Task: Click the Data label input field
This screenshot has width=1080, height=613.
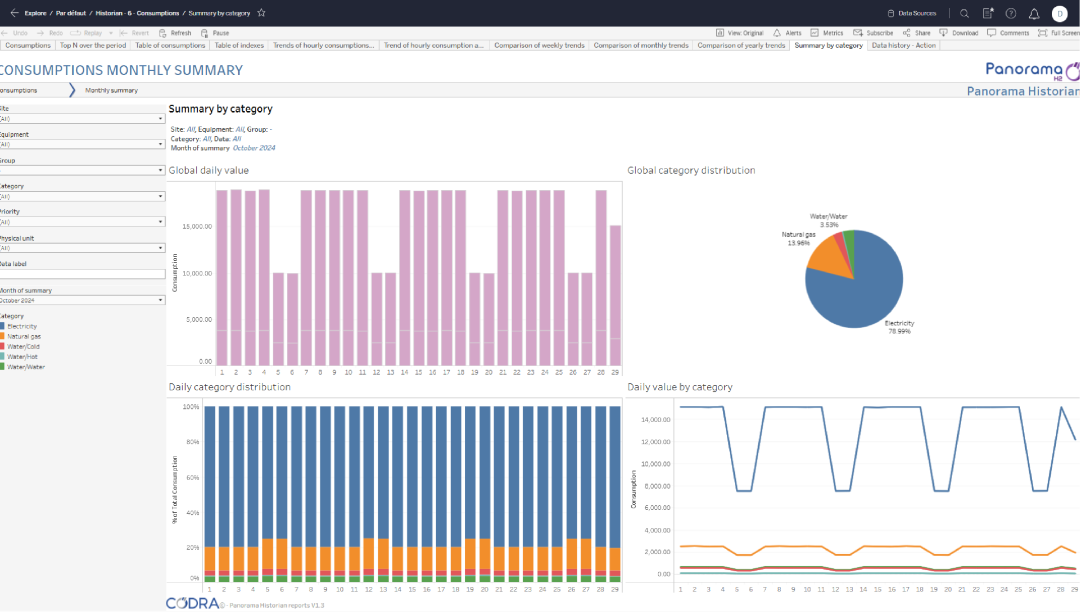Action: (x=82, y=274)
